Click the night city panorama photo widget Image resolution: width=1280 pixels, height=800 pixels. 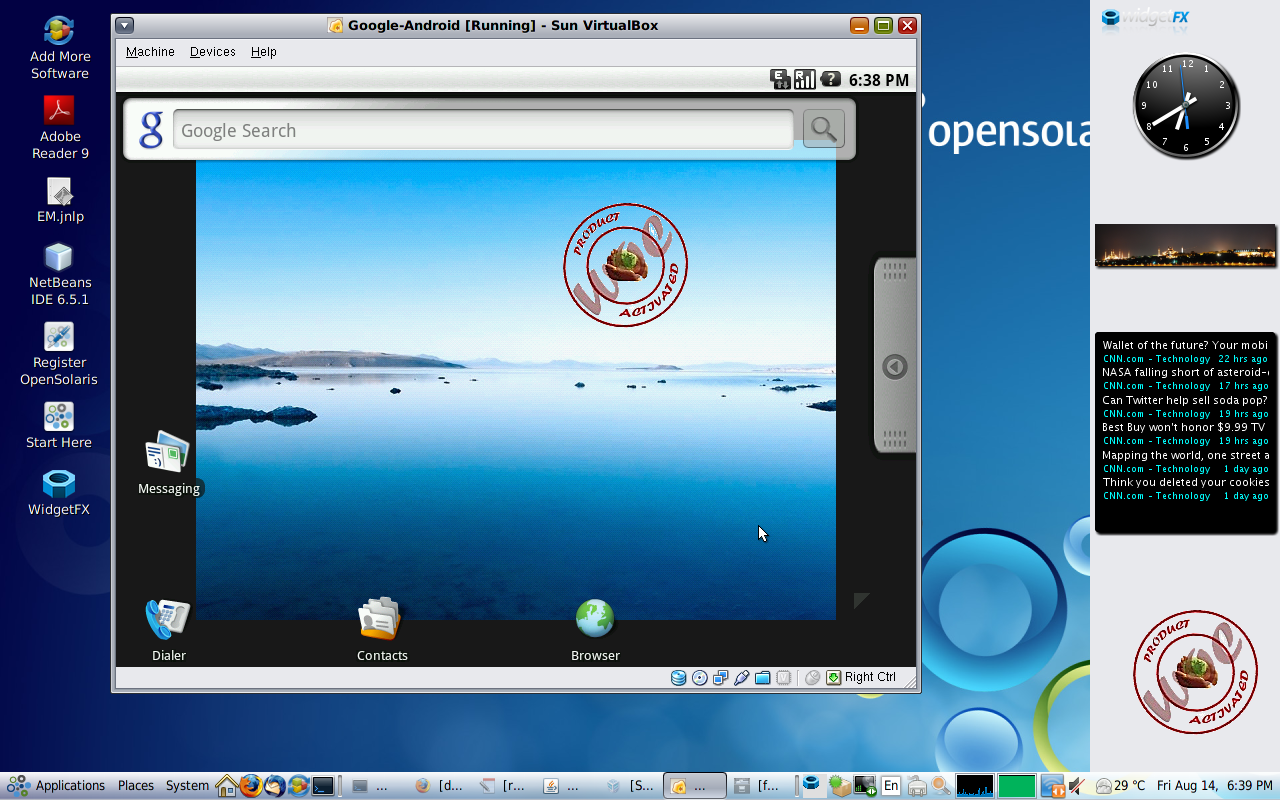click(x=1185, y=245)
